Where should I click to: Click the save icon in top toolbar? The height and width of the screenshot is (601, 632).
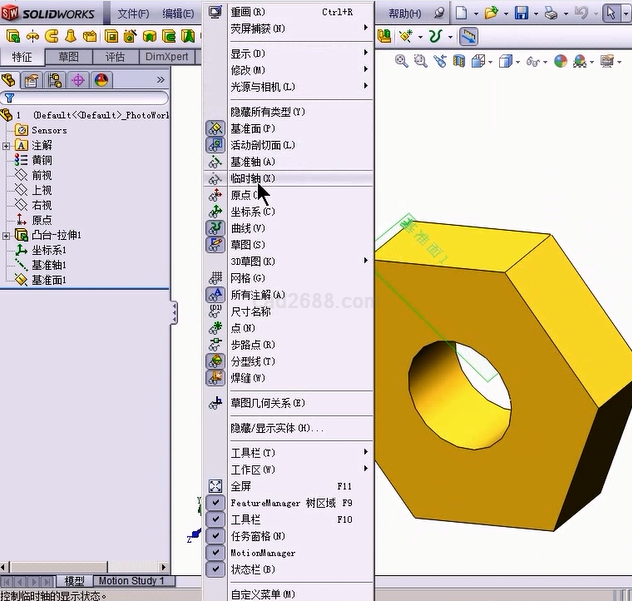(x=521, y=13)
